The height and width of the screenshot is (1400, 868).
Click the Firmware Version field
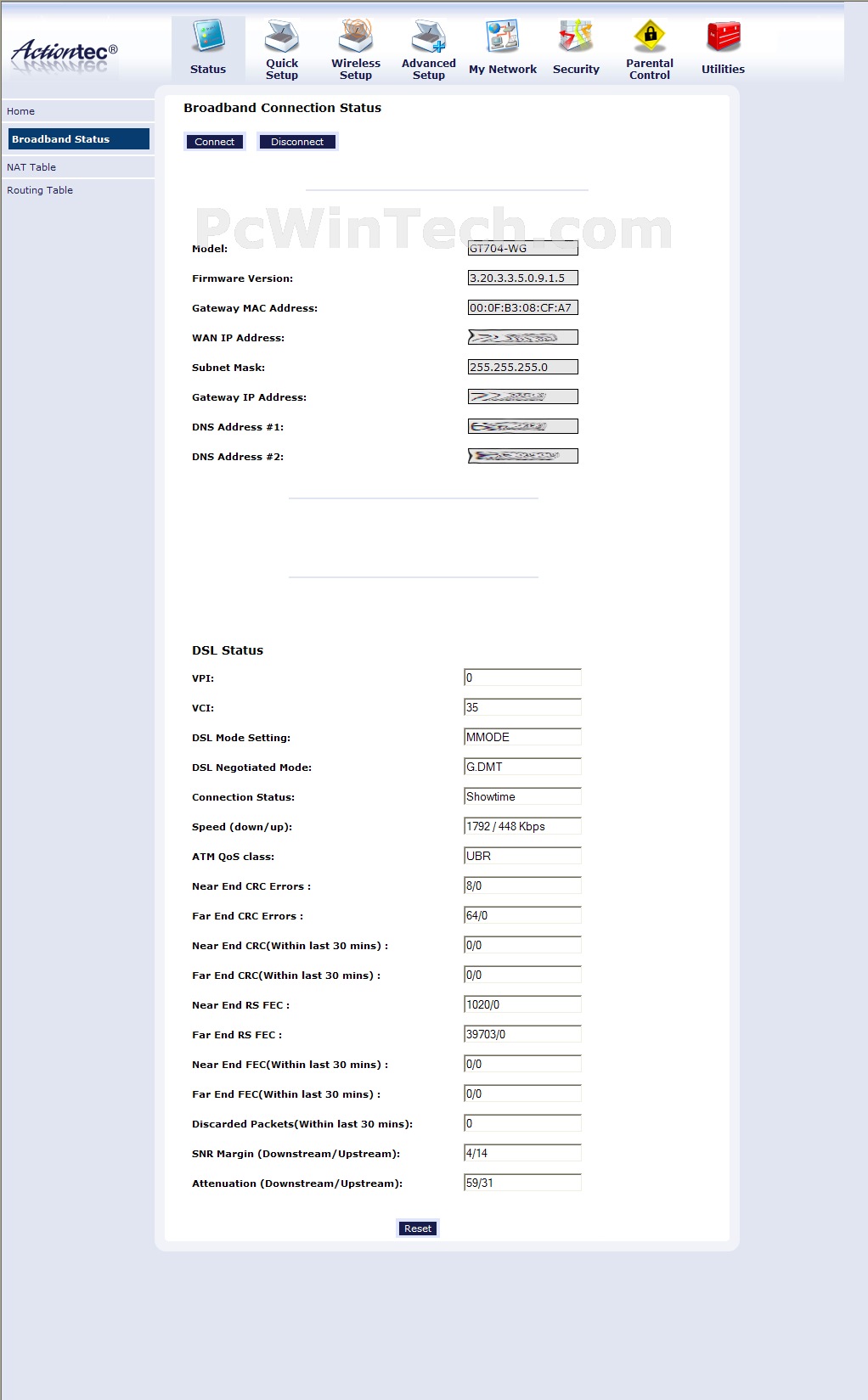[x=523, y=278]
